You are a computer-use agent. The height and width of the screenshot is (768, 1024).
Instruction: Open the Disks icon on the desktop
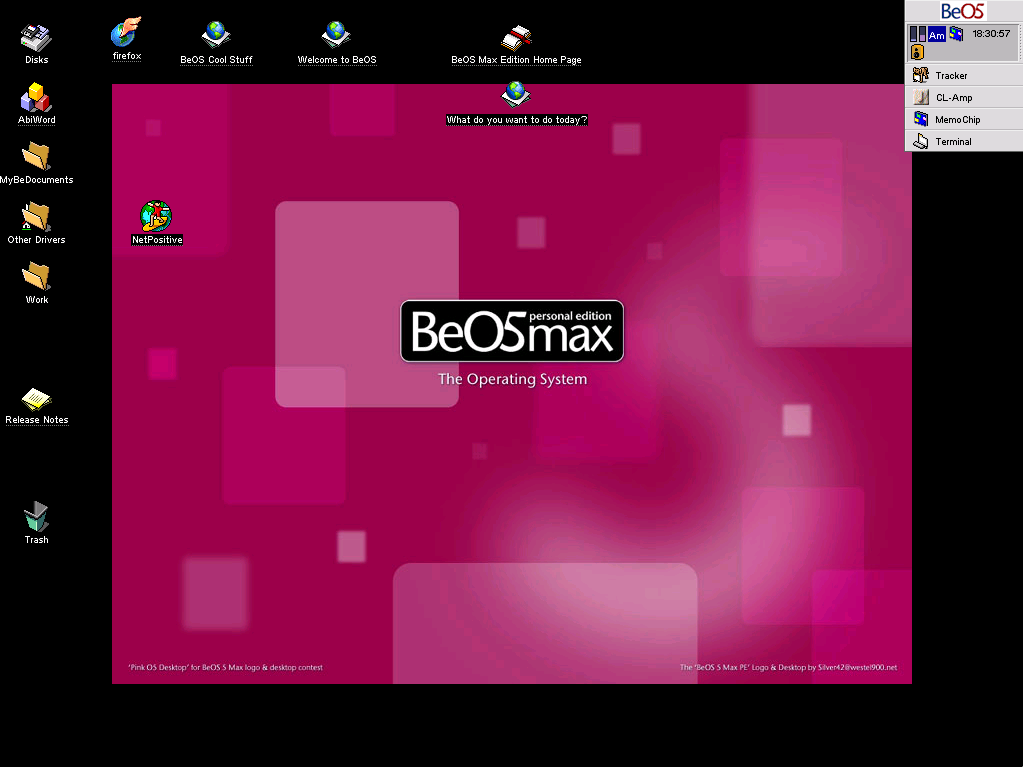pyautogui.click(x=36, y=38)
